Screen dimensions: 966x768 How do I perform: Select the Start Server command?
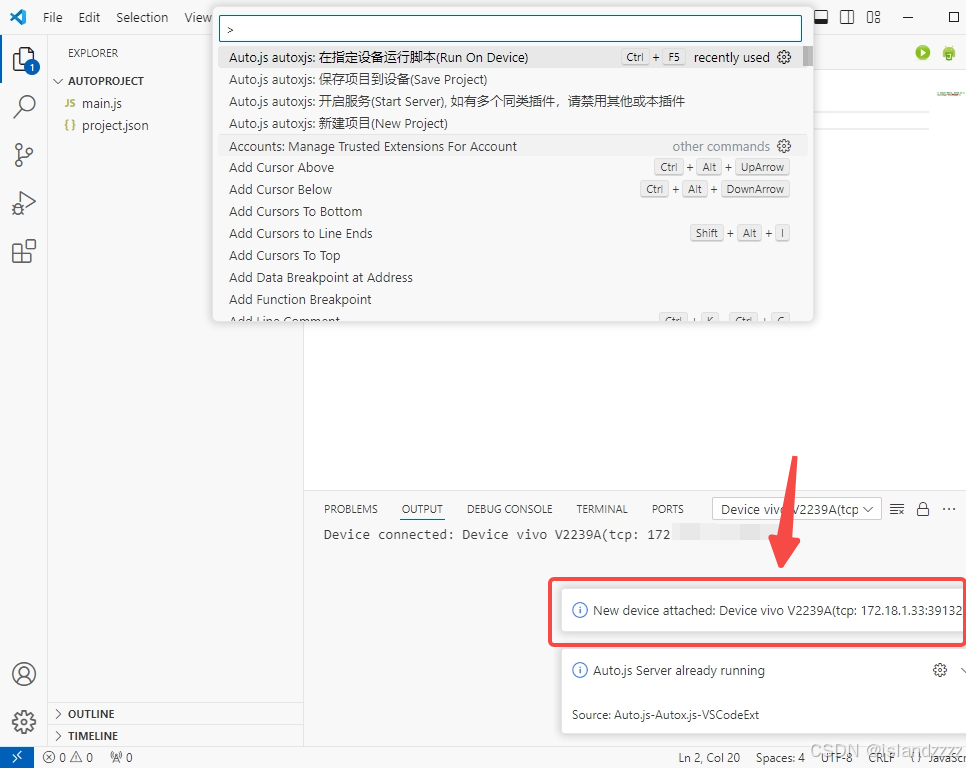[511, 102]
